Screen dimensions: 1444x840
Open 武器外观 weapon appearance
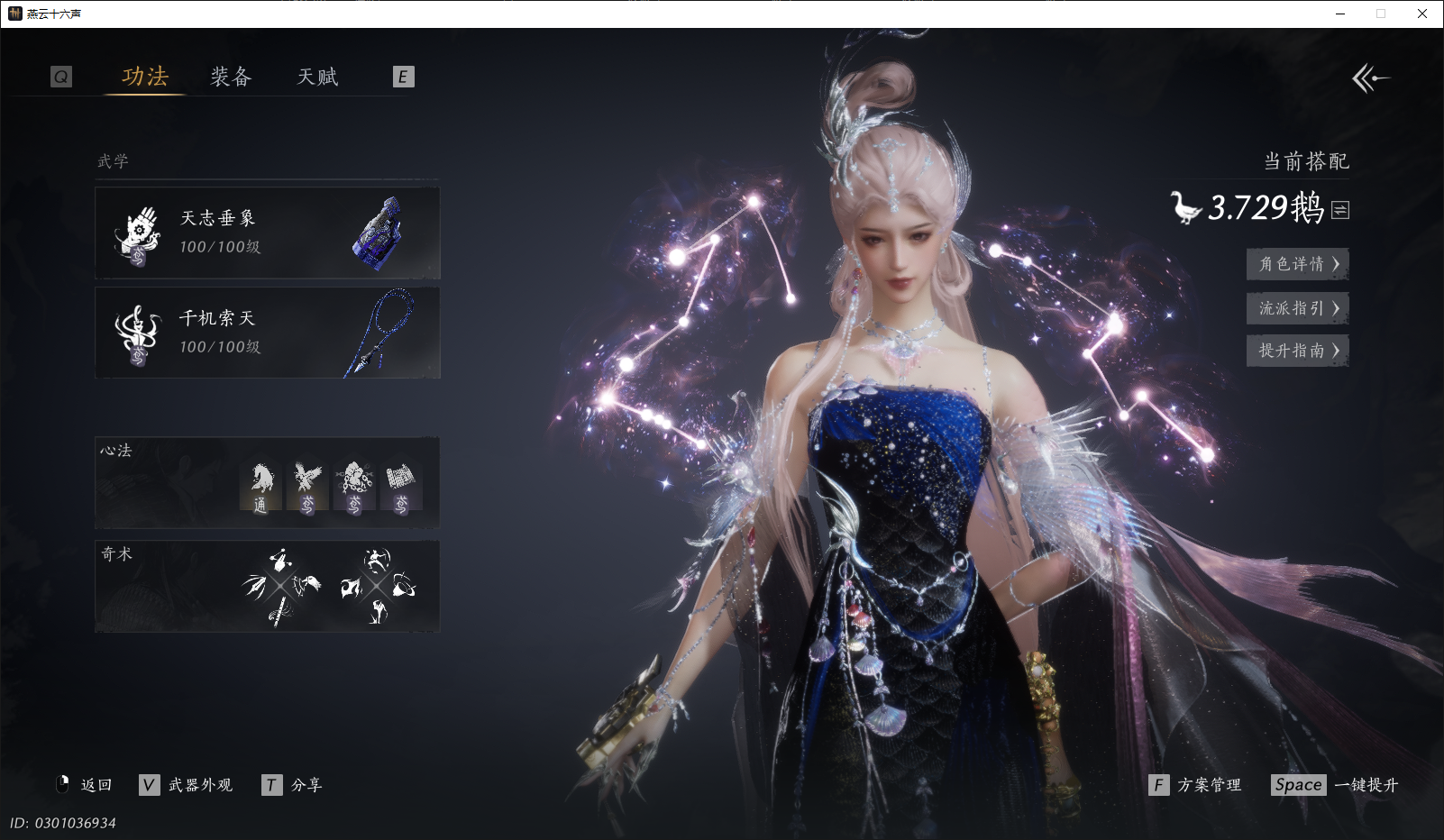[201, 785]
